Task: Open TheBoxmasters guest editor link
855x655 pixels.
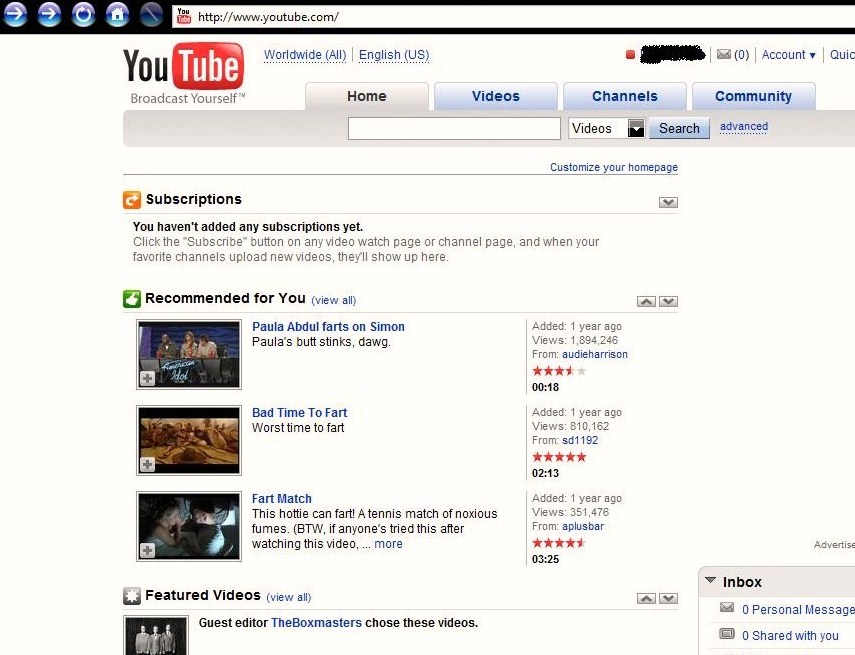Action: coord(316,623)
